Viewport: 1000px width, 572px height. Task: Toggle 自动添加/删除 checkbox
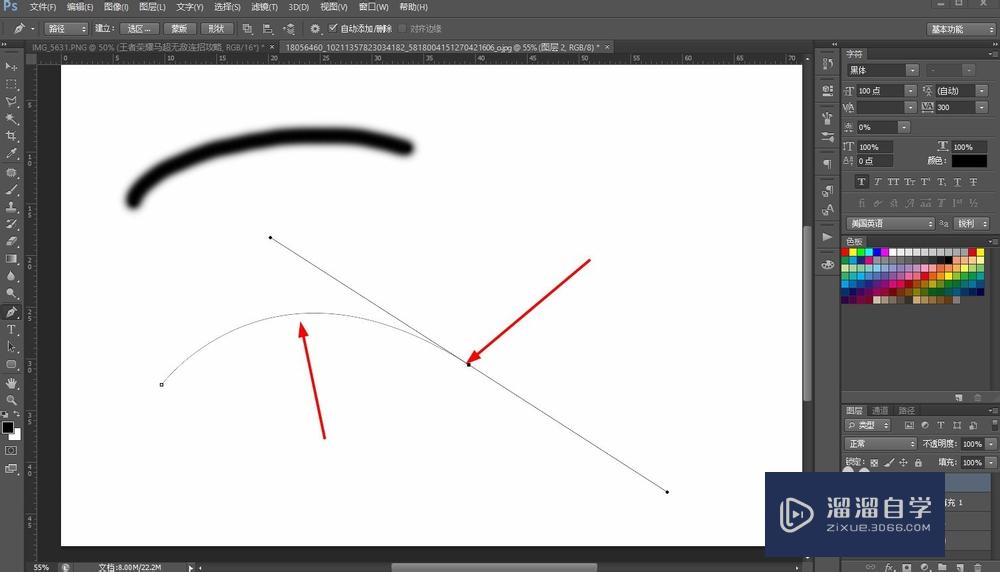pyautogui.click(x=333, y=28)
